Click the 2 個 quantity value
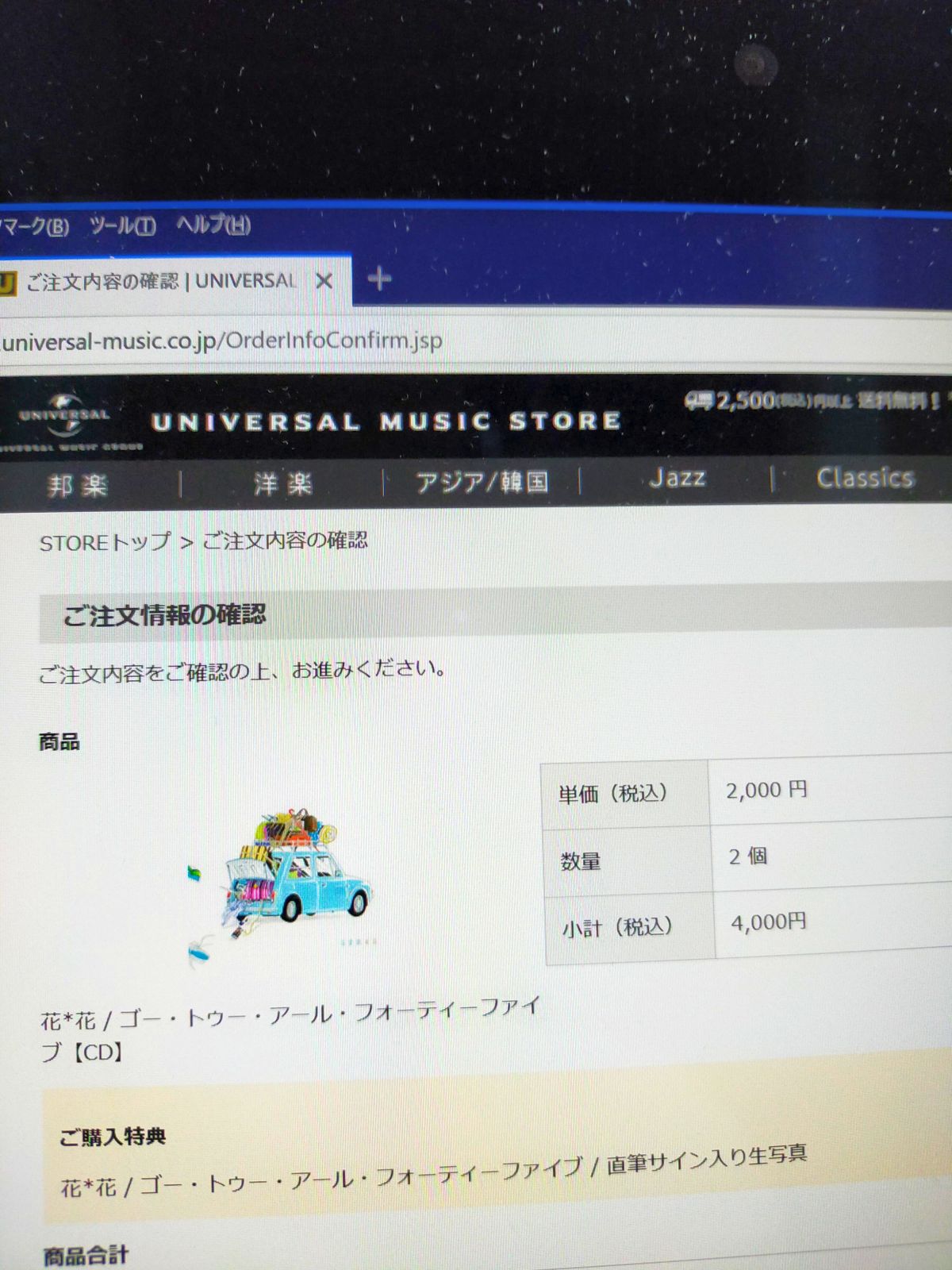The image size is (952, 1270). click(747, 856)
